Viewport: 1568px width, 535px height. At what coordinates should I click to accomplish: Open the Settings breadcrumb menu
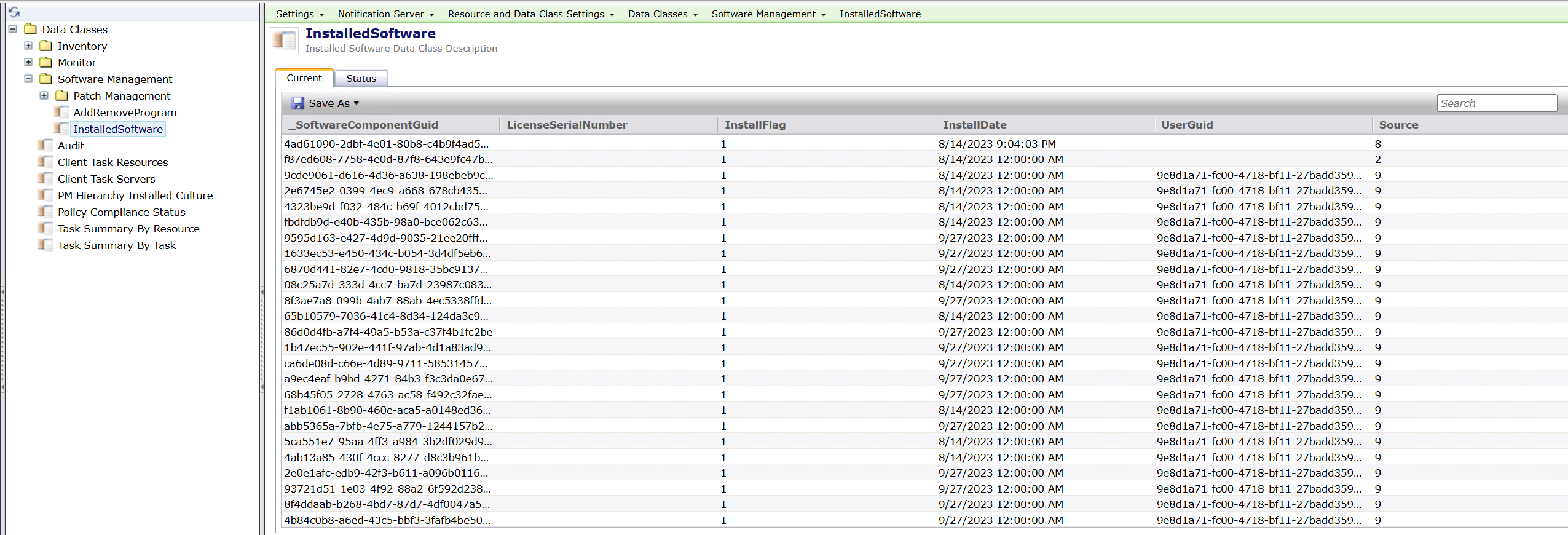click(x=299, y=14)
